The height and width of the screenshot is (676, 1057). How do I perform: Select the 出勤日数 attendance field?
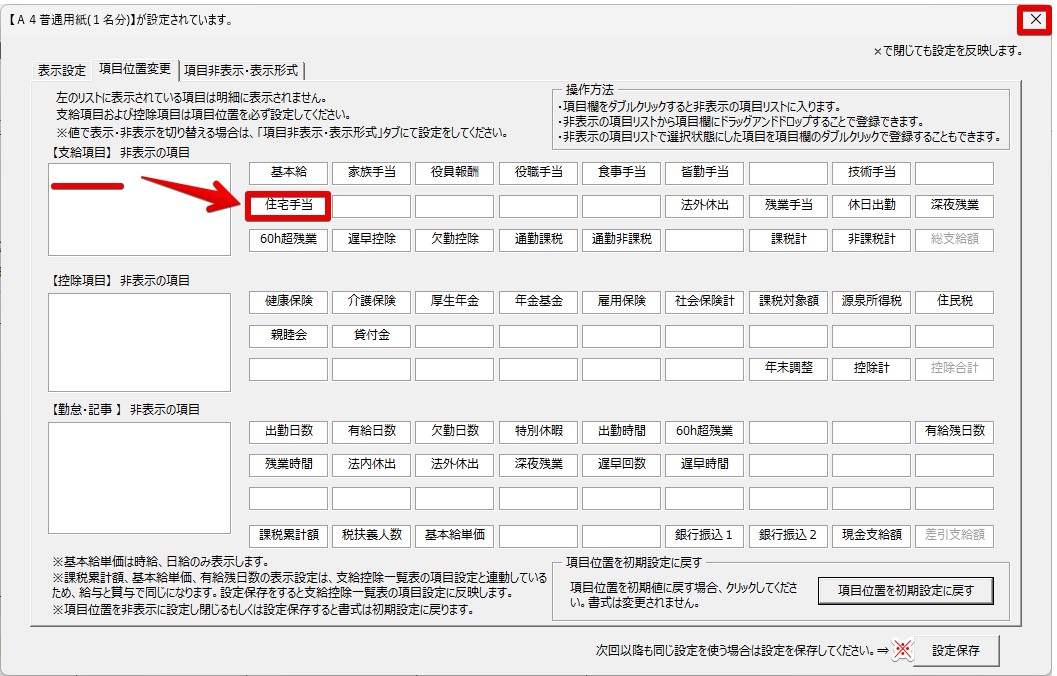(288, 431)
